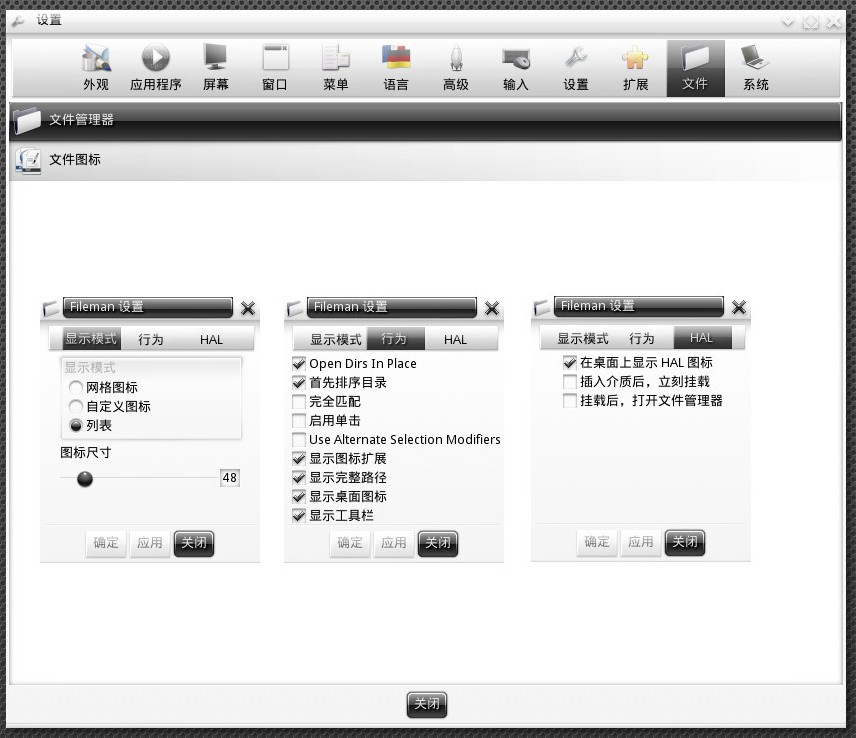The height and width of the screenshot is (738, 856).
Task: Click the 图标尺寸 slider knob
Action: point(85,479)
